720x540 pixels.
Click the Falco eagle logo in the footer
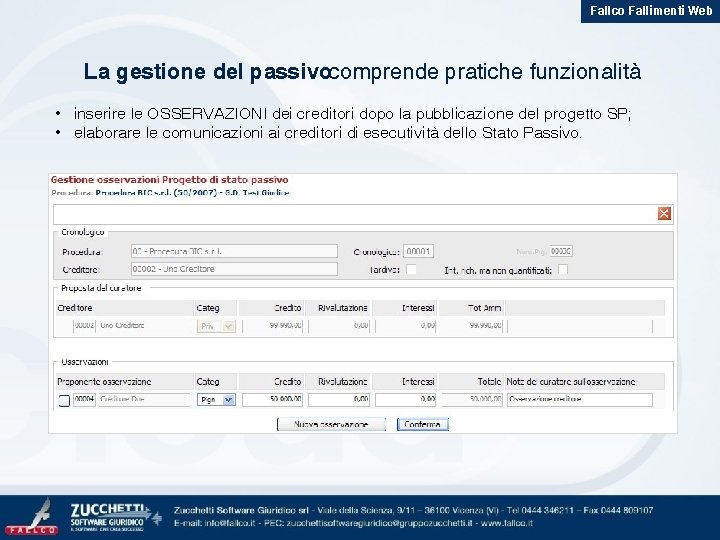point(32,517)
